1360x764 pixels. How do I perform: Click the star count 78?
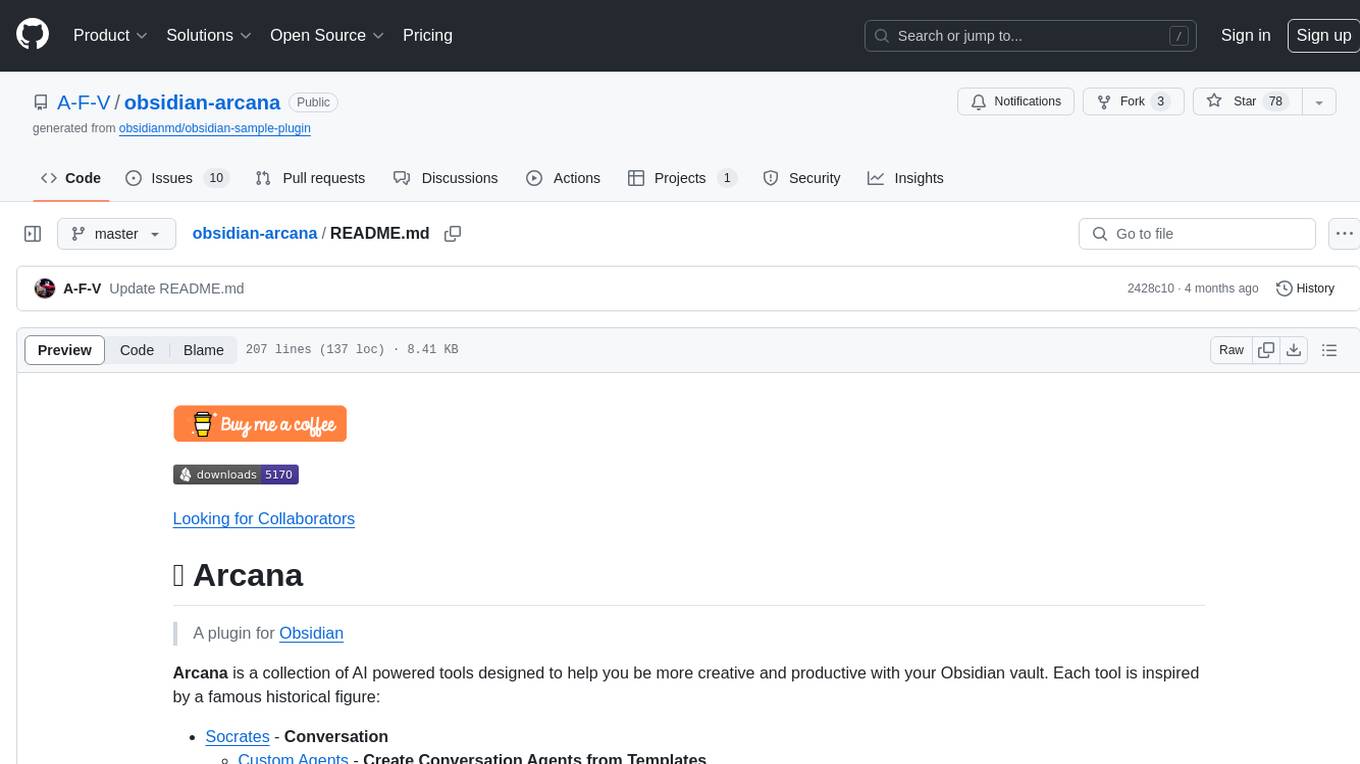coord(1275,102)
